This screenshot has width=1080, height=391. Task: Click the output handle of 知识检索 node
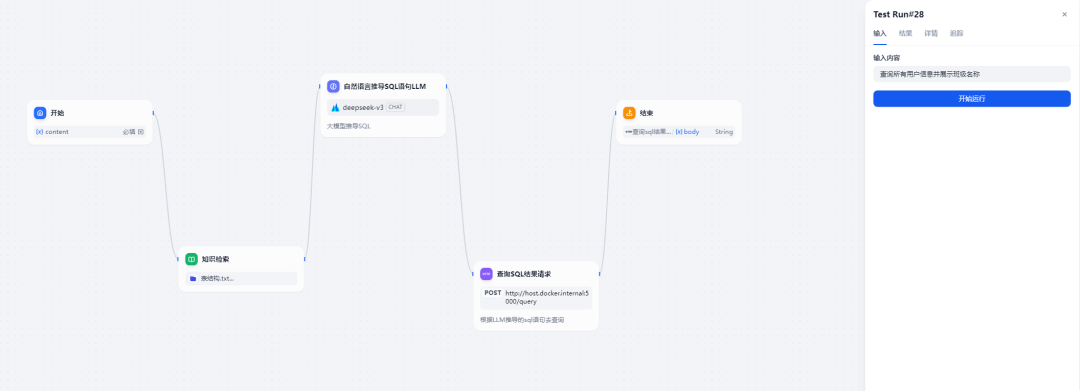(304, 260)
